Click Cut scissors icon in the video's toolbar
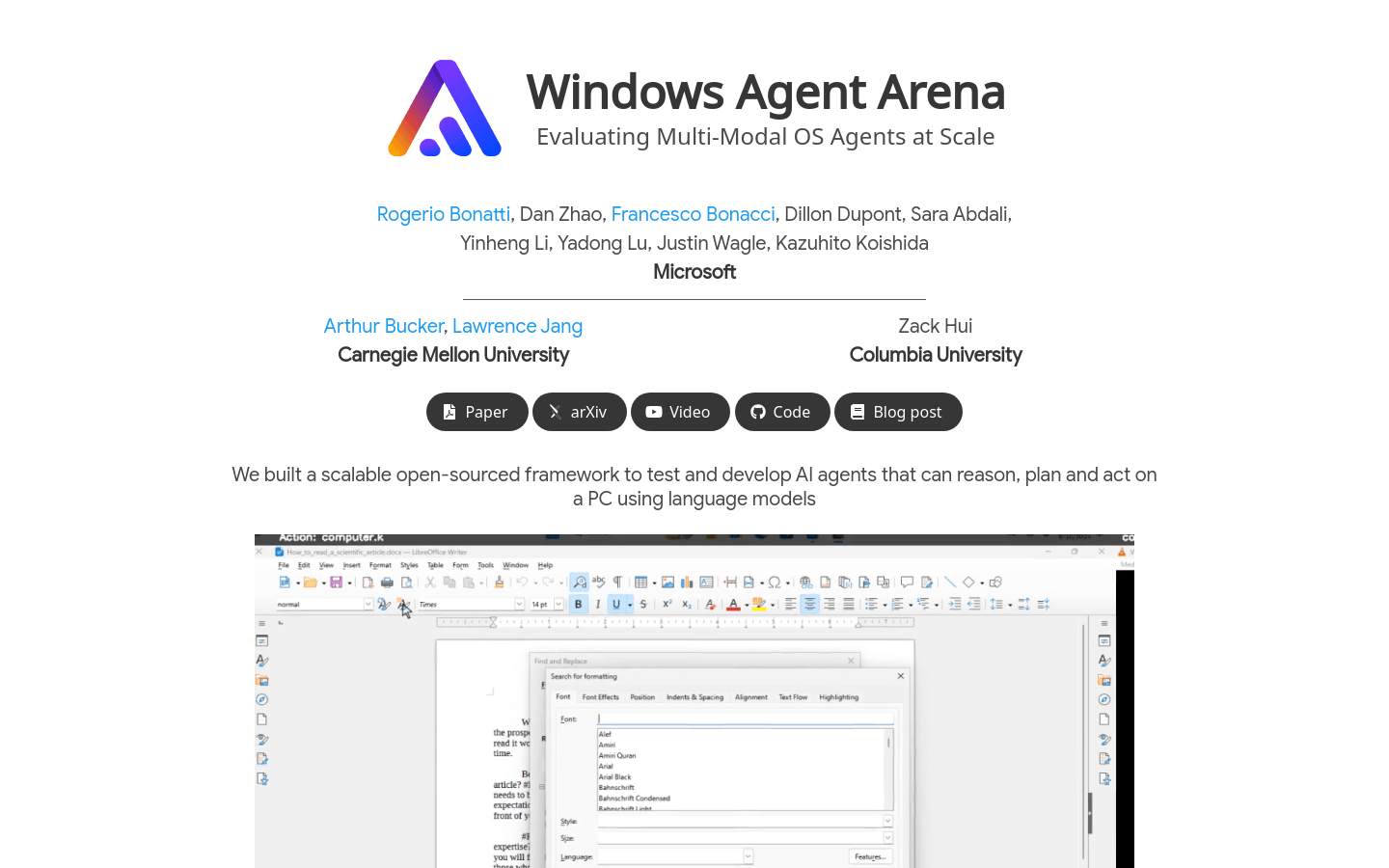The width and height of the screenshot is (1389, 868). click(430, 583)
